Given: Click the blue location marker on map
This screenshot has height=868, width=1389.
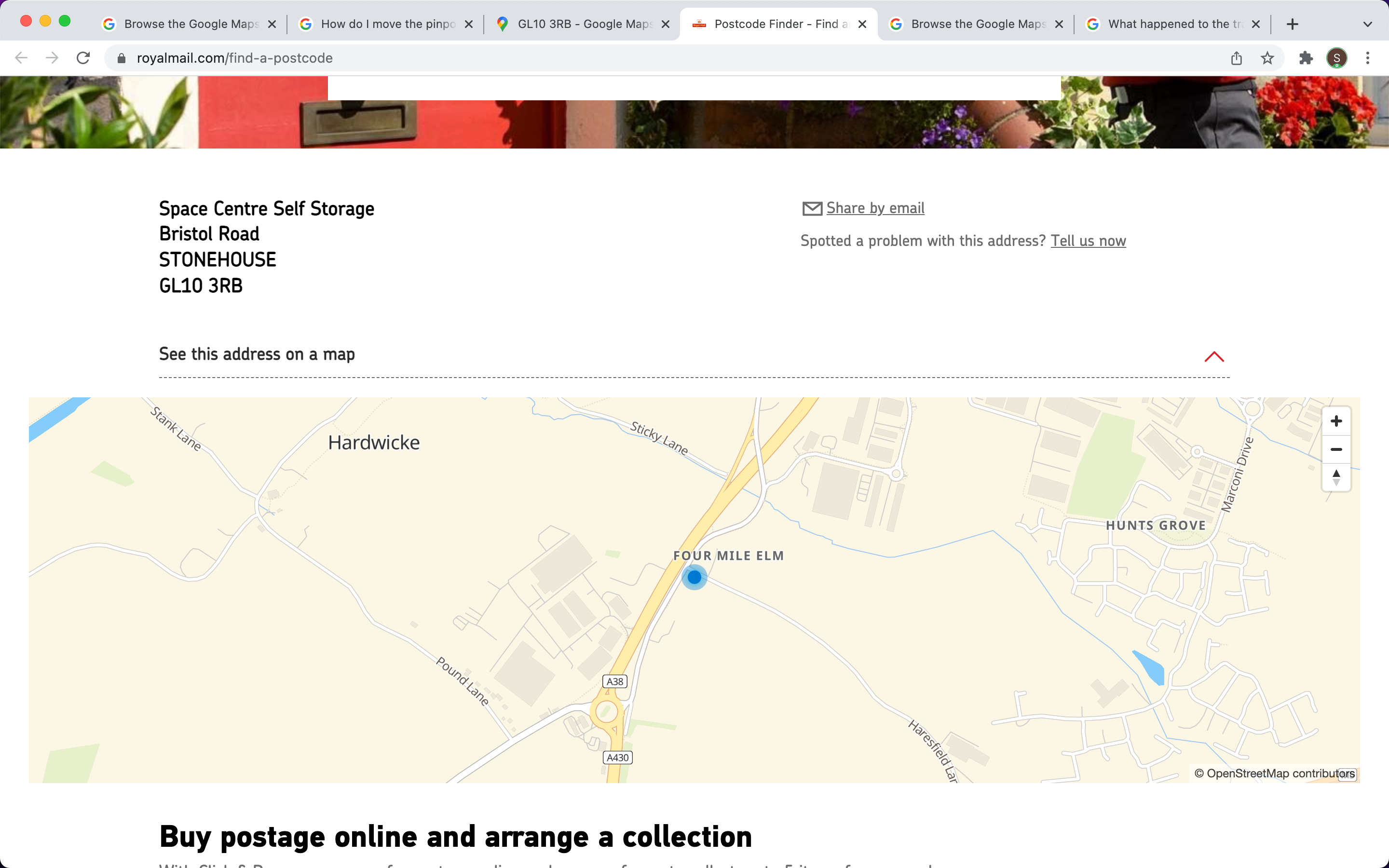Looking at the screenshot, I should click(x=694, y=577).
